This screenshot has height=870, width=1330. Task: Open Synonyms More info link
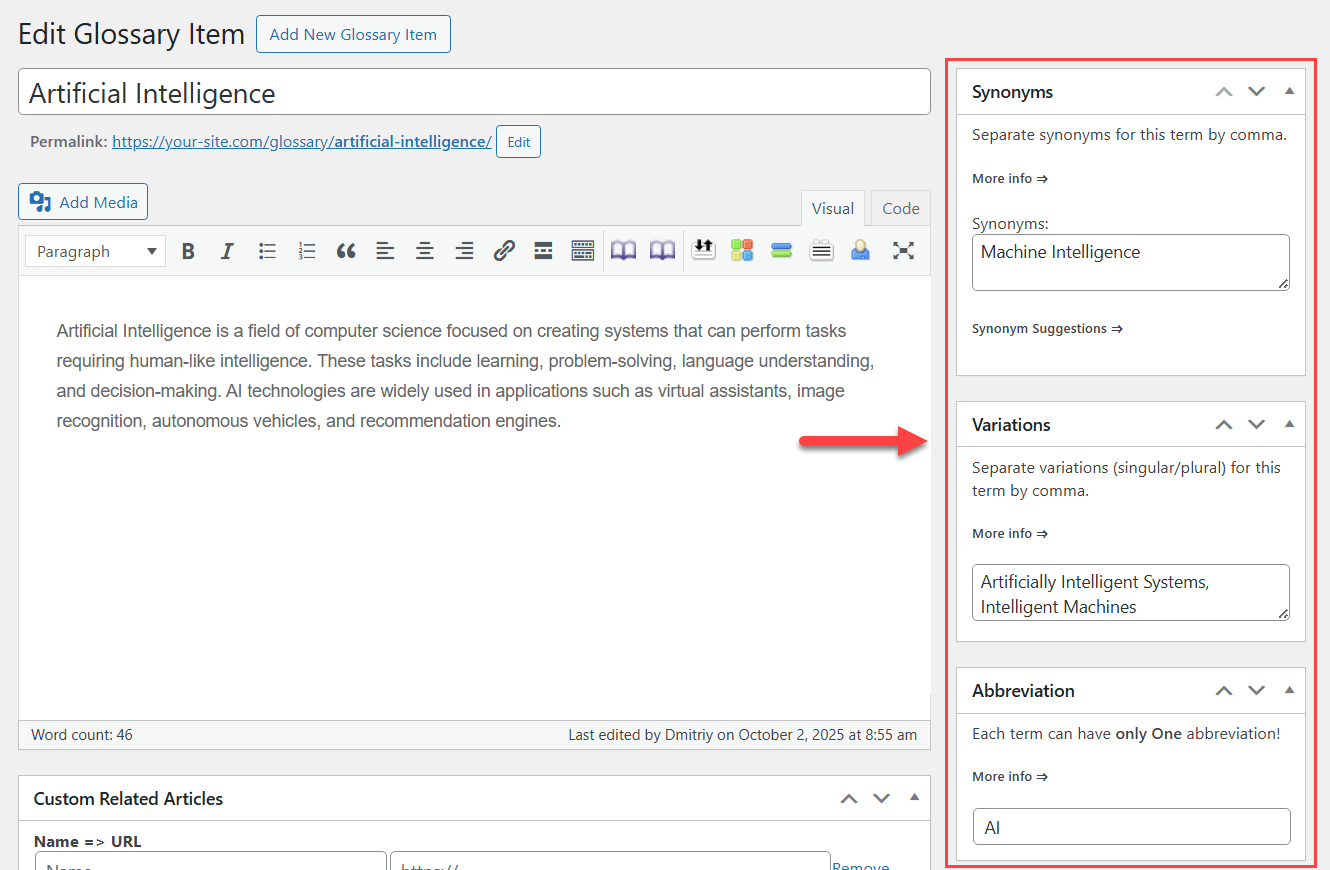(1010, 178)
